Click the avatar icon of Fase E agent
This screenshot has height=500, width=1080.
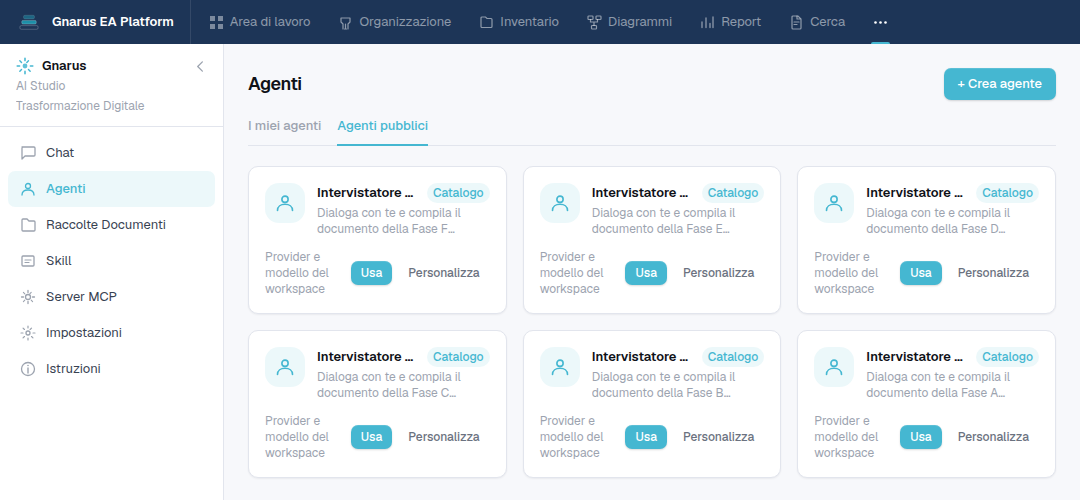[560, 203]
